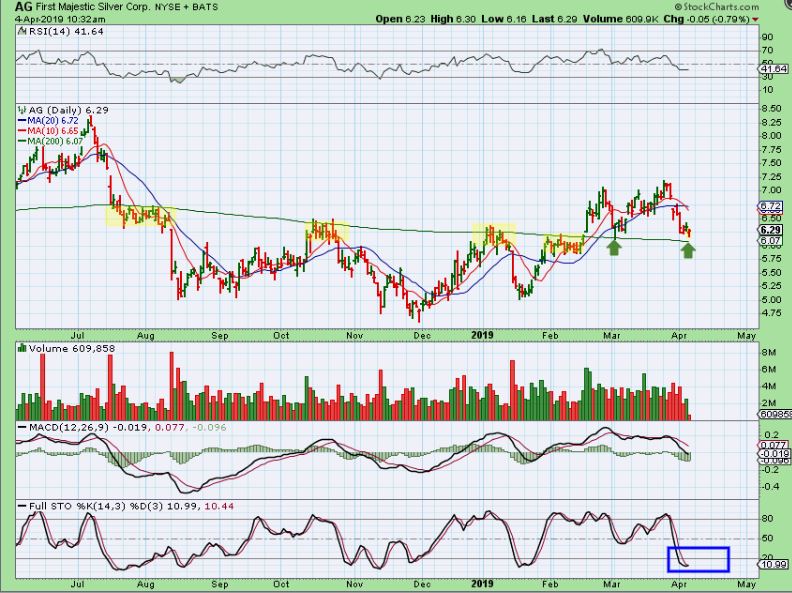Click the 10.99 stochastic tag on axis

[x=775, y=564]
